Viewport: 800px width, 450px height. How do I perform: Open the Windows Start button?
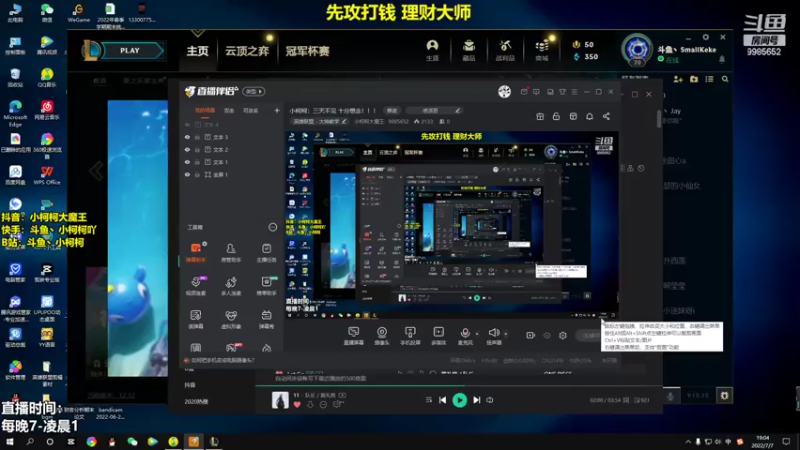click(10, 441)
